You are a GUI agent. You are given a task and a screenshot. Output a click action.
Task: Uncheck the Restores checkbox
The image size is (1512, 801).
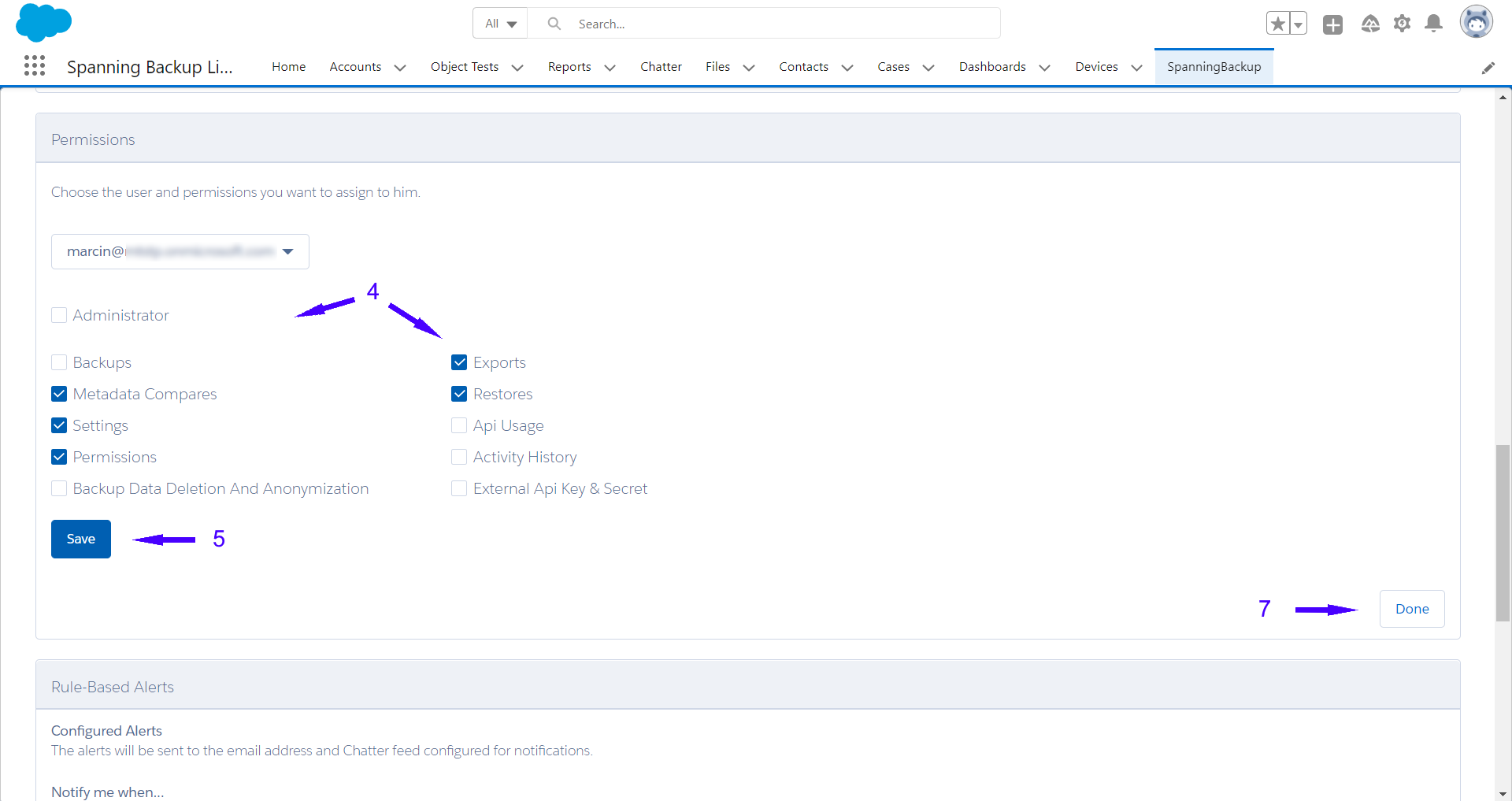459,394
